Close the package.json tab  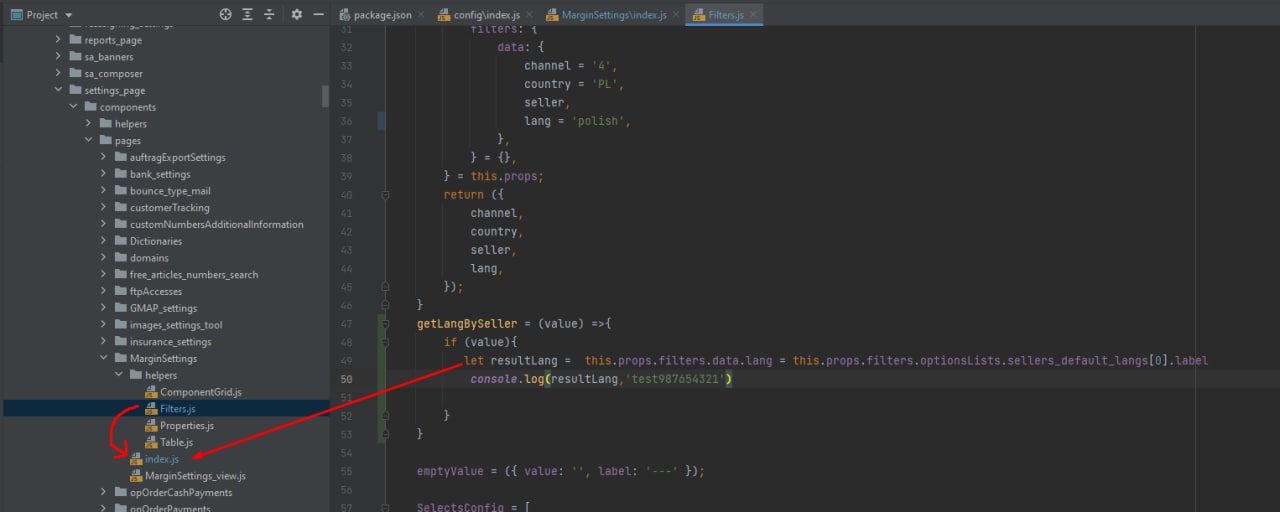(x=421, y=15)
